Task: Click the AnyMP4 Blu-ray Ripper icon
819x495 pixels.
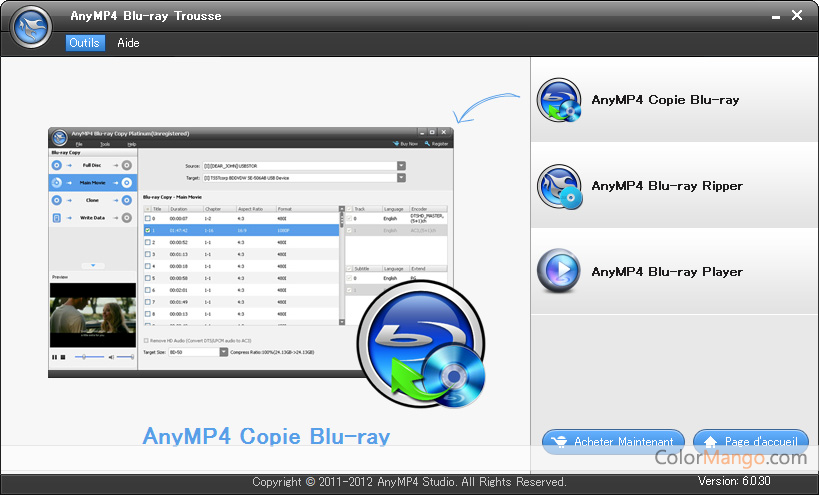Action: tap(559, 186)
